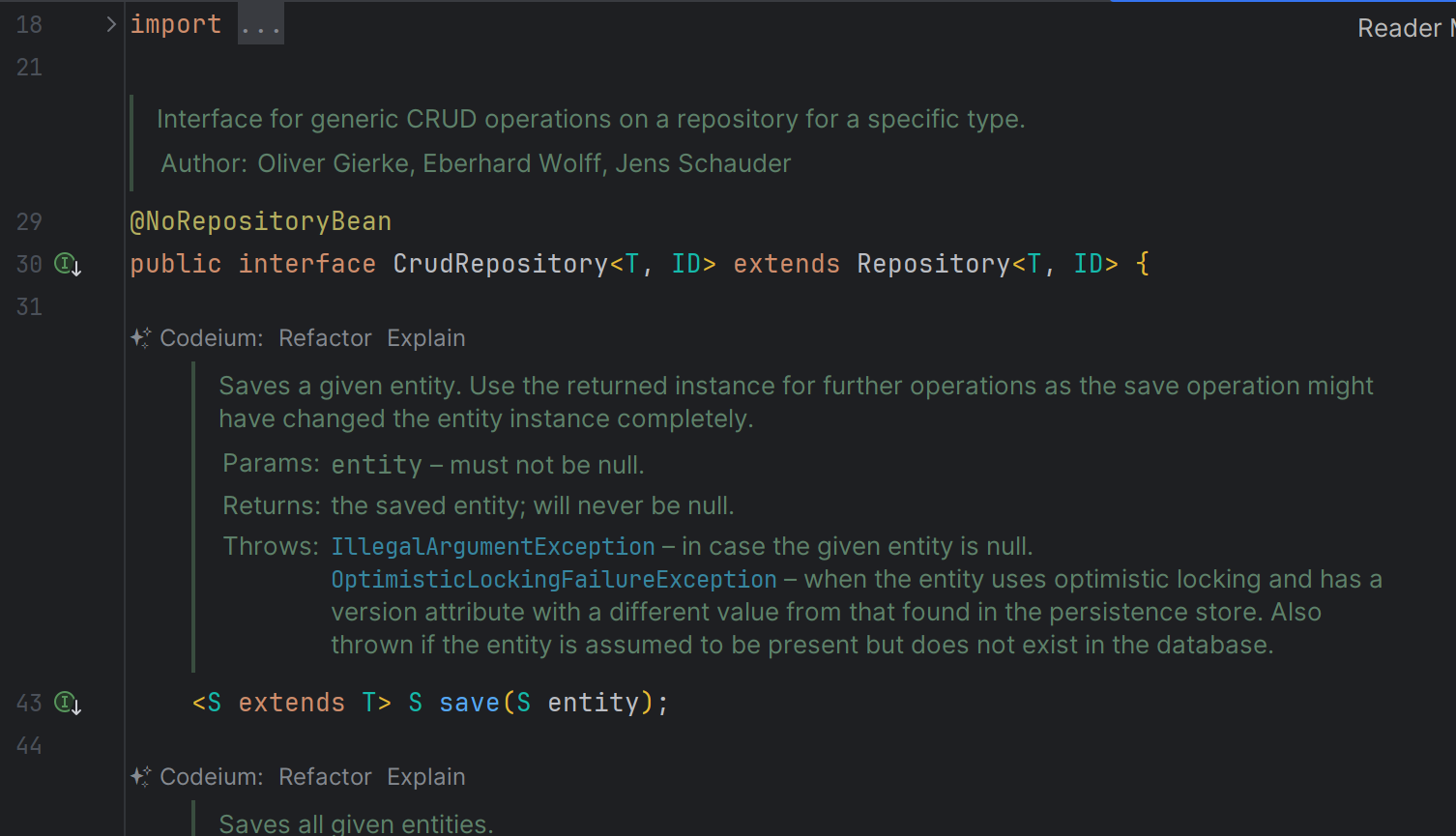The image size is (1456, 836).
Task: Click the interface keyword on line 30
Action: click(x=307, y=264)
